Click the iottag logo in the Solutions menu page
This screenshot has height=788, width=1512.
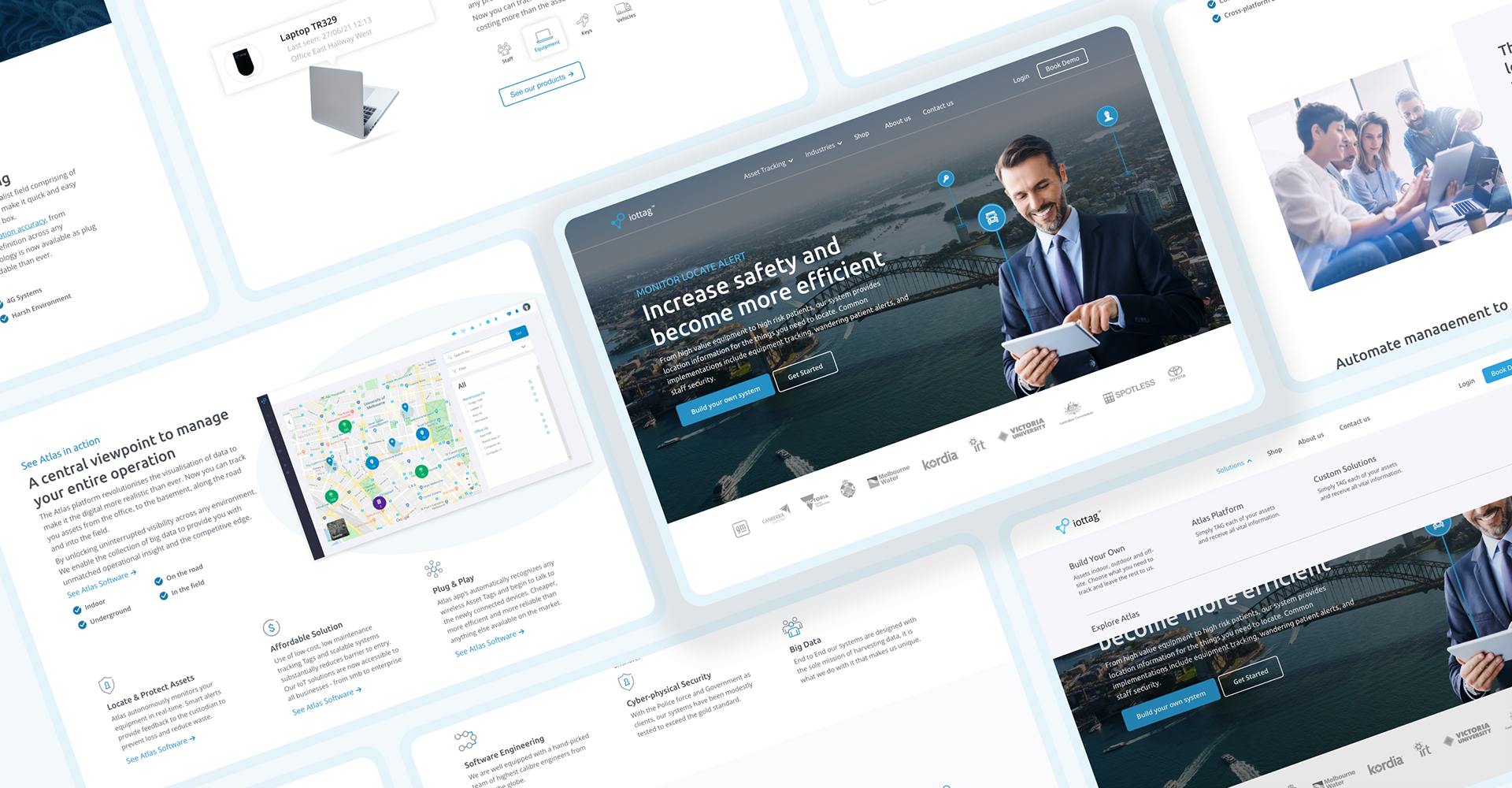tap(1078, 522)
